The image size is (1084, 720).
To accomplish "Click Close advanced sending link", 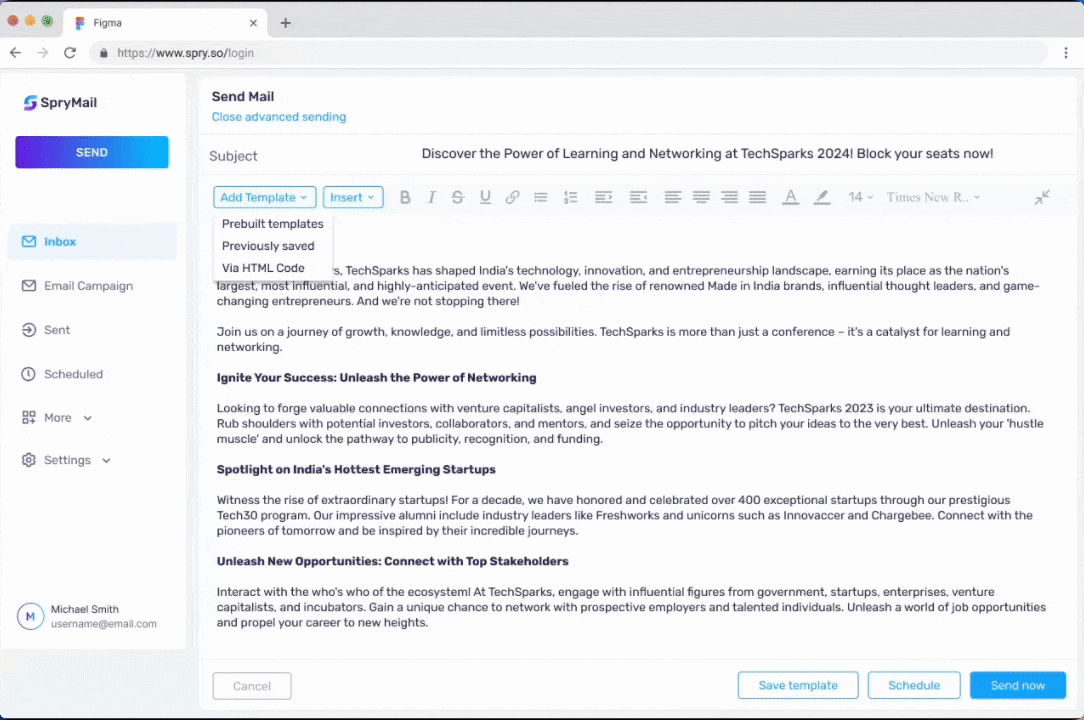I will (279, 117).
